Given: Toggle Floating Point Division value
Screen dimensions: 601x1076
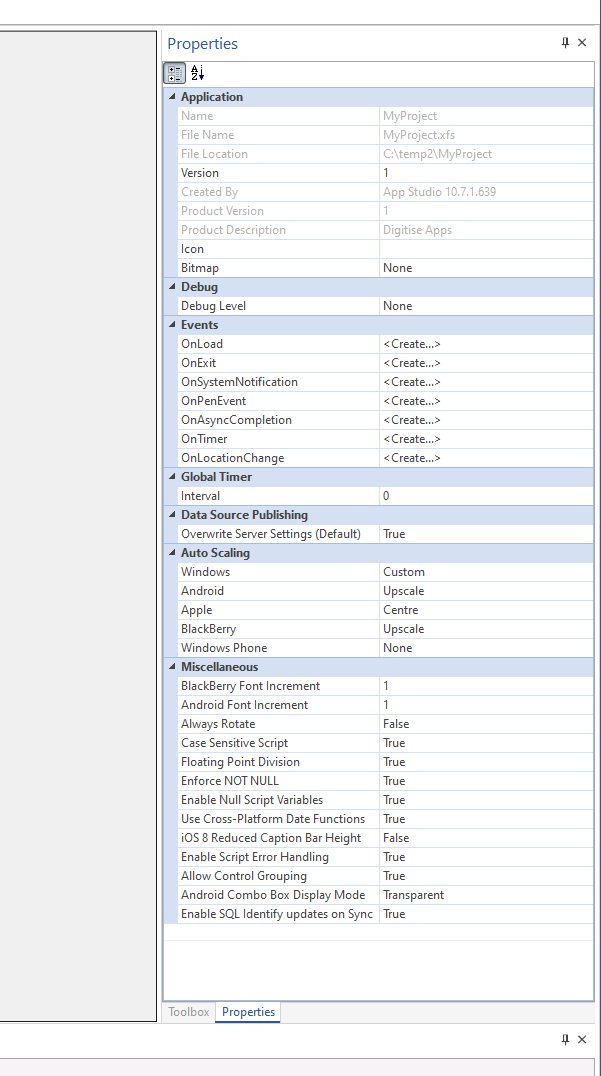Looking at the screenshot, I should [x=486, y=762].
